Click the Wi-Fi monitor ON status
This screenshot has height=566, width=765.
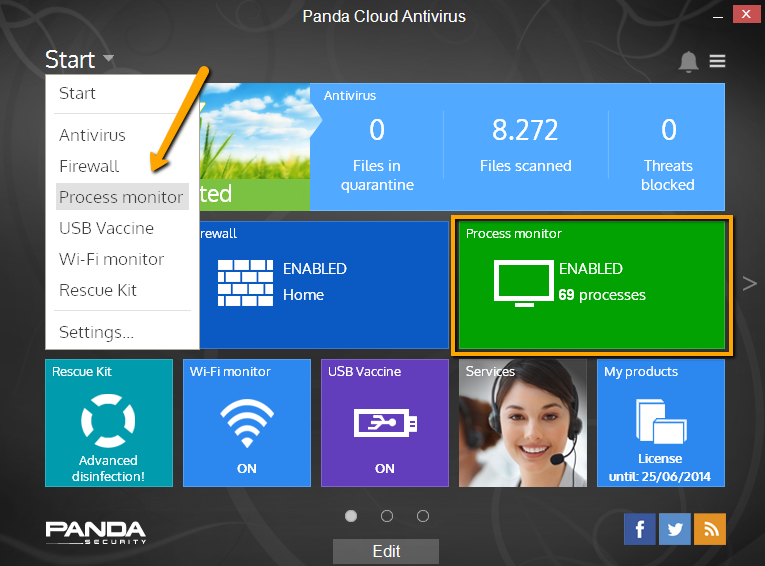coord(247,469)
